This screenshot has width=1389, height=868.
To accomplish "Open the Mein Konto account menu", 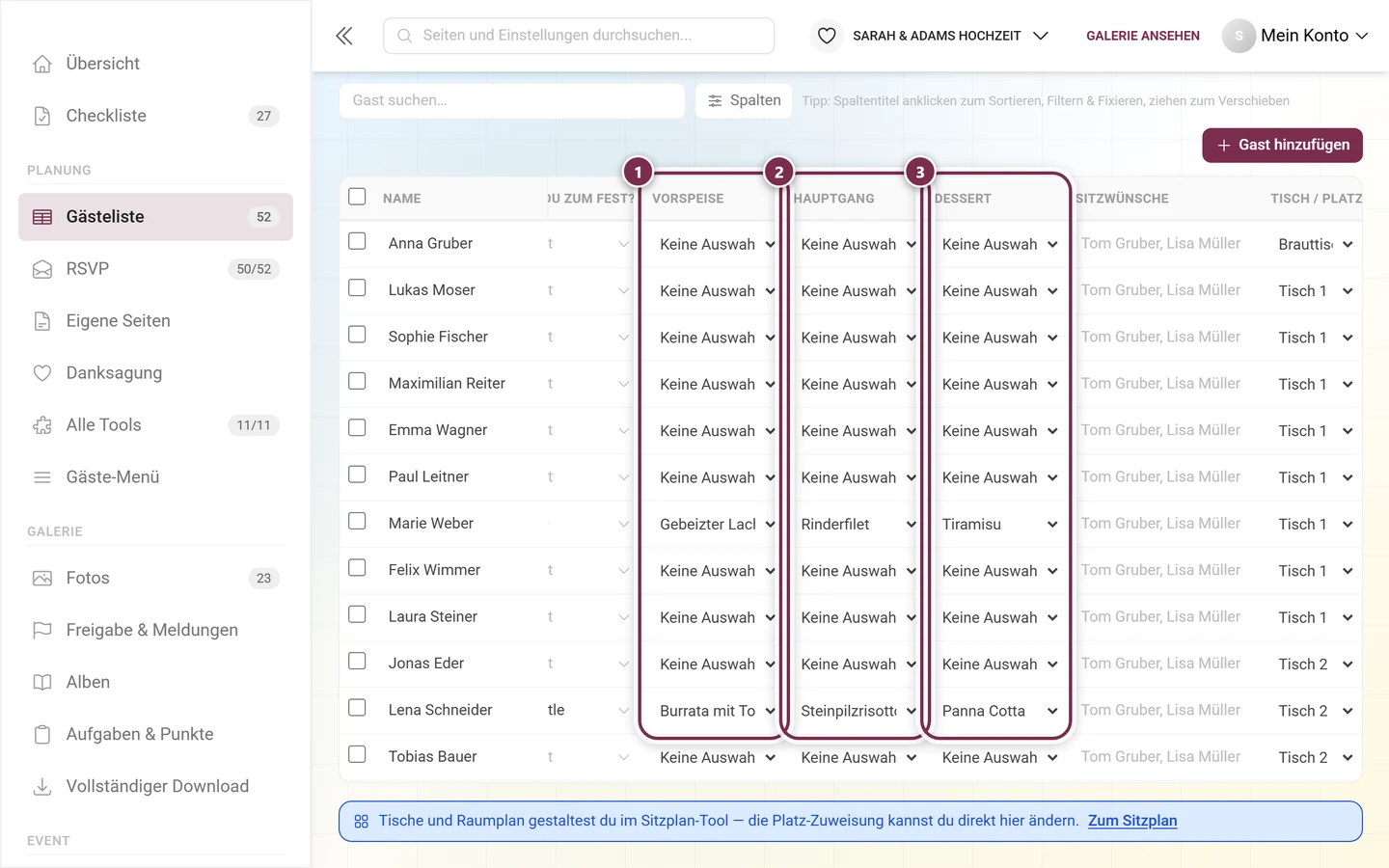I will click(x=1295, y=36).
